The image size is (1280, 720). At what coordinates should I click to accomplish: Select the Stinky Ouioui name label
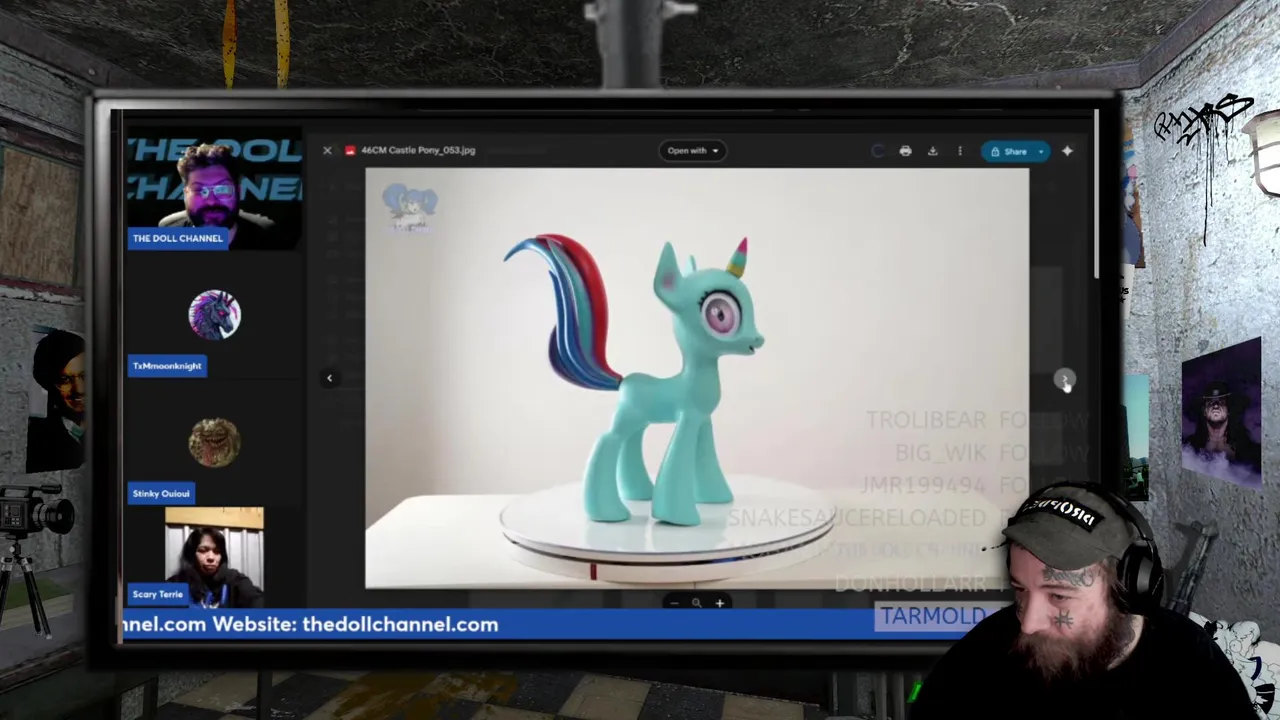[x=161, y=494]
